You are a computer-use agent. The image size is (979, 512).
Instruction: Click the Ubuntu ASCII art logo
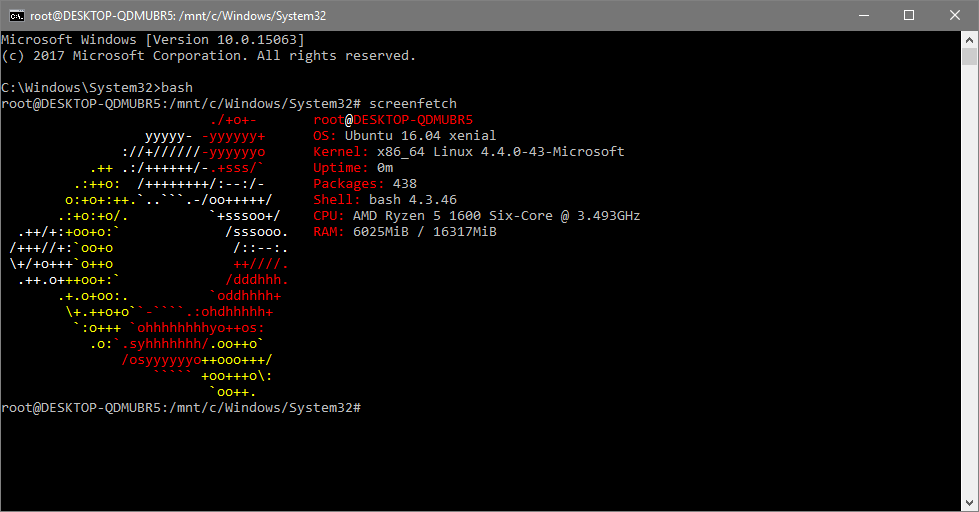click(x=149, y=256)
